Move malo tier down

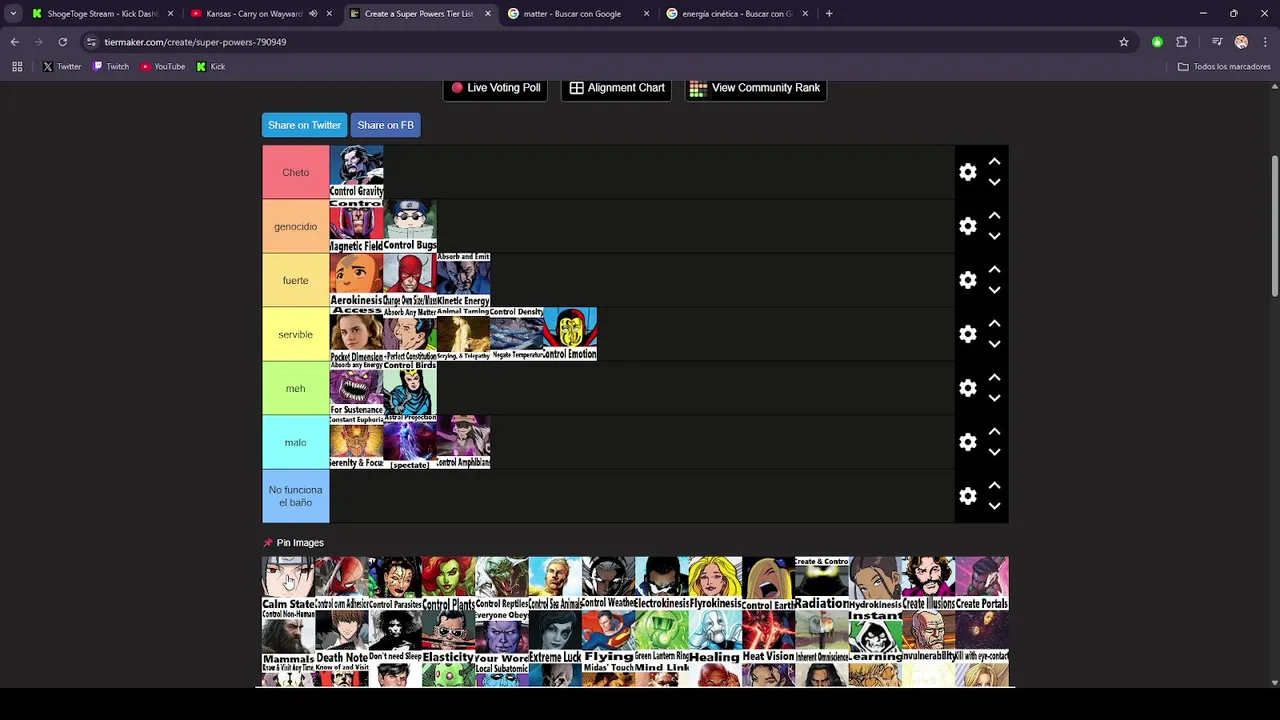[x=994, y=452]
